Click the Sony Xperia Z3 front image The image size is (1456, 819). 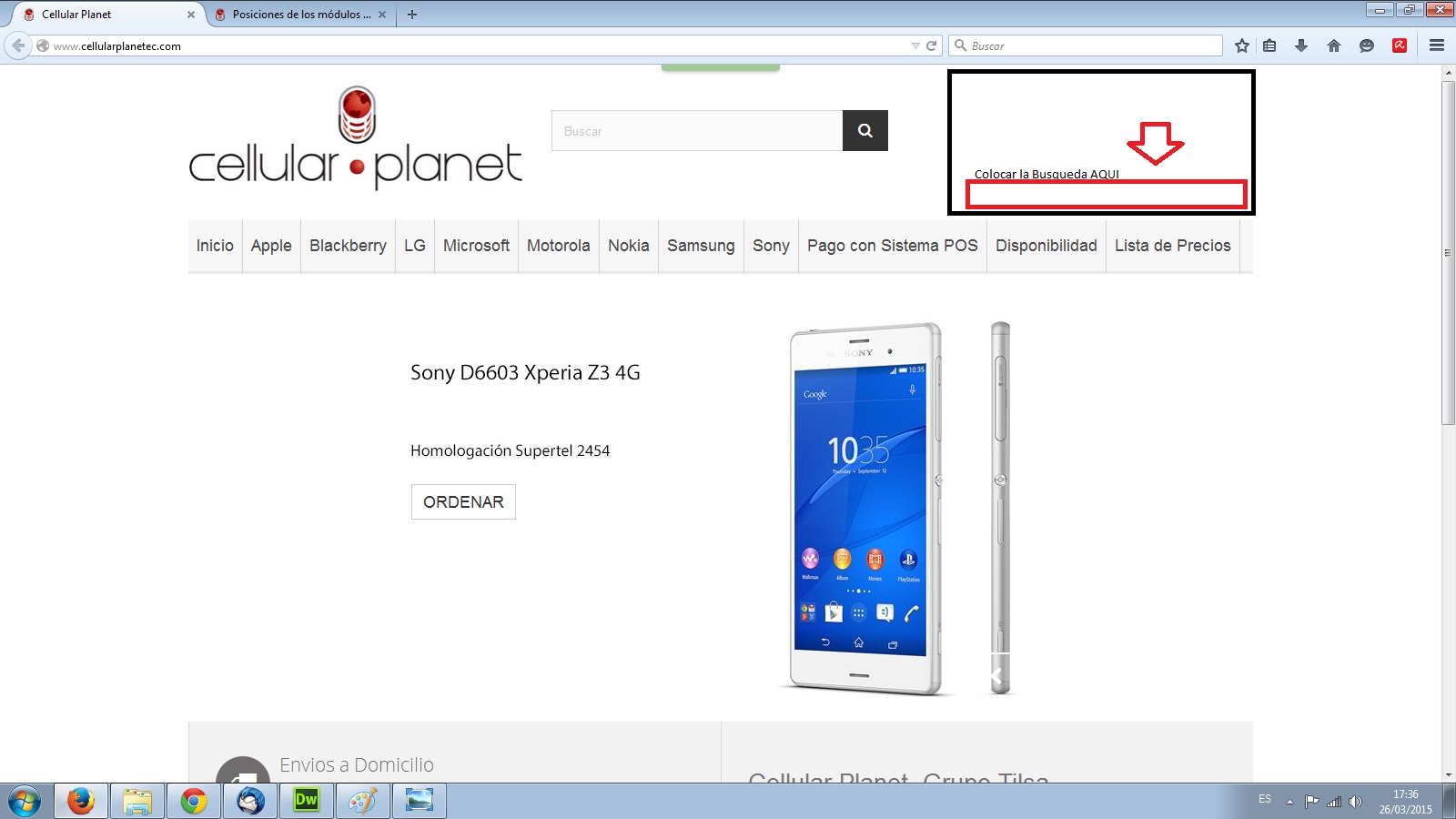[x=864, y=510]
